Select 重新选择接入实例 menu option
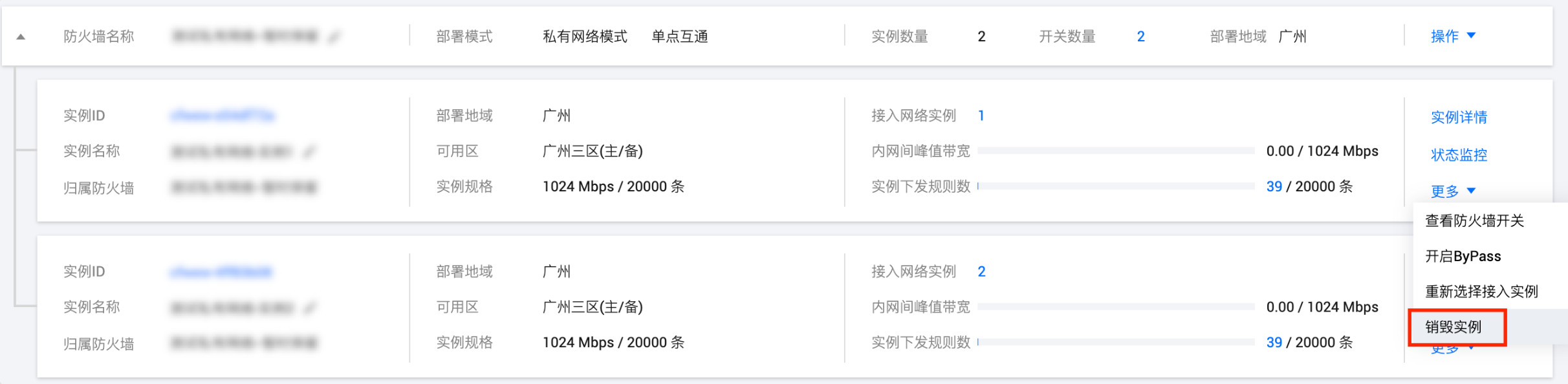 pyautogui.click(x=1481, y=292)
